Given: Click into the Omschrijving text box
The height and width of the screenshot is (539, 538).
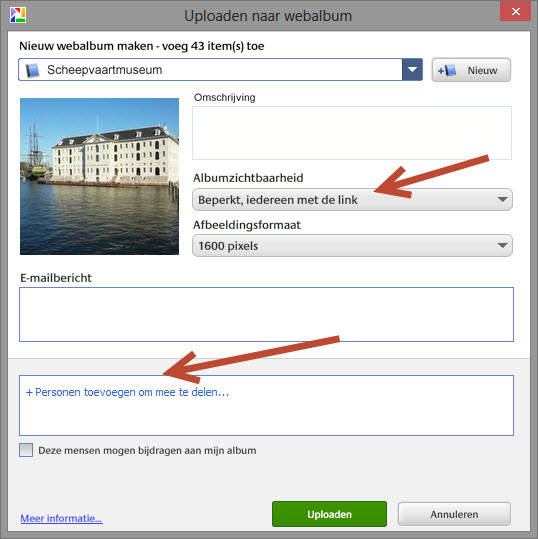Looking at the screenshot, I should point(352,133).
